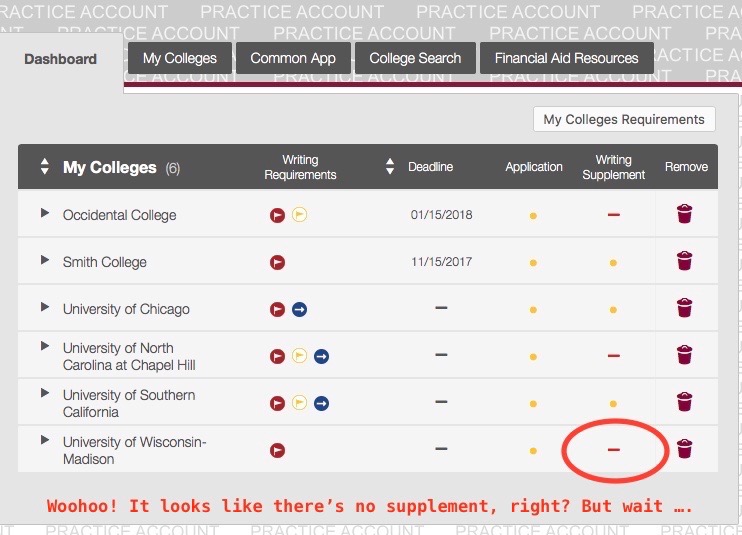Click Smith College's application status dot

tap(533, 263)
